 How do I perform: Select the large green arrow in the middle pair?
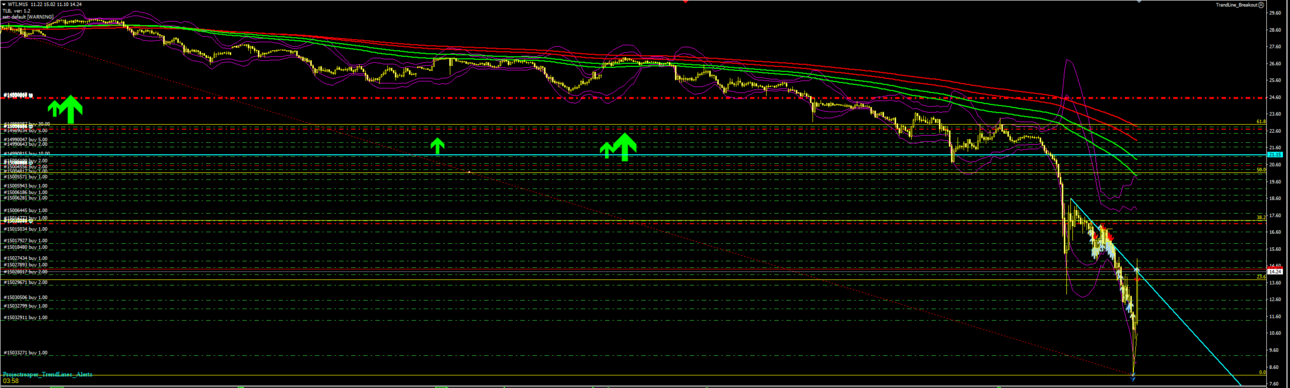(625, 146)
